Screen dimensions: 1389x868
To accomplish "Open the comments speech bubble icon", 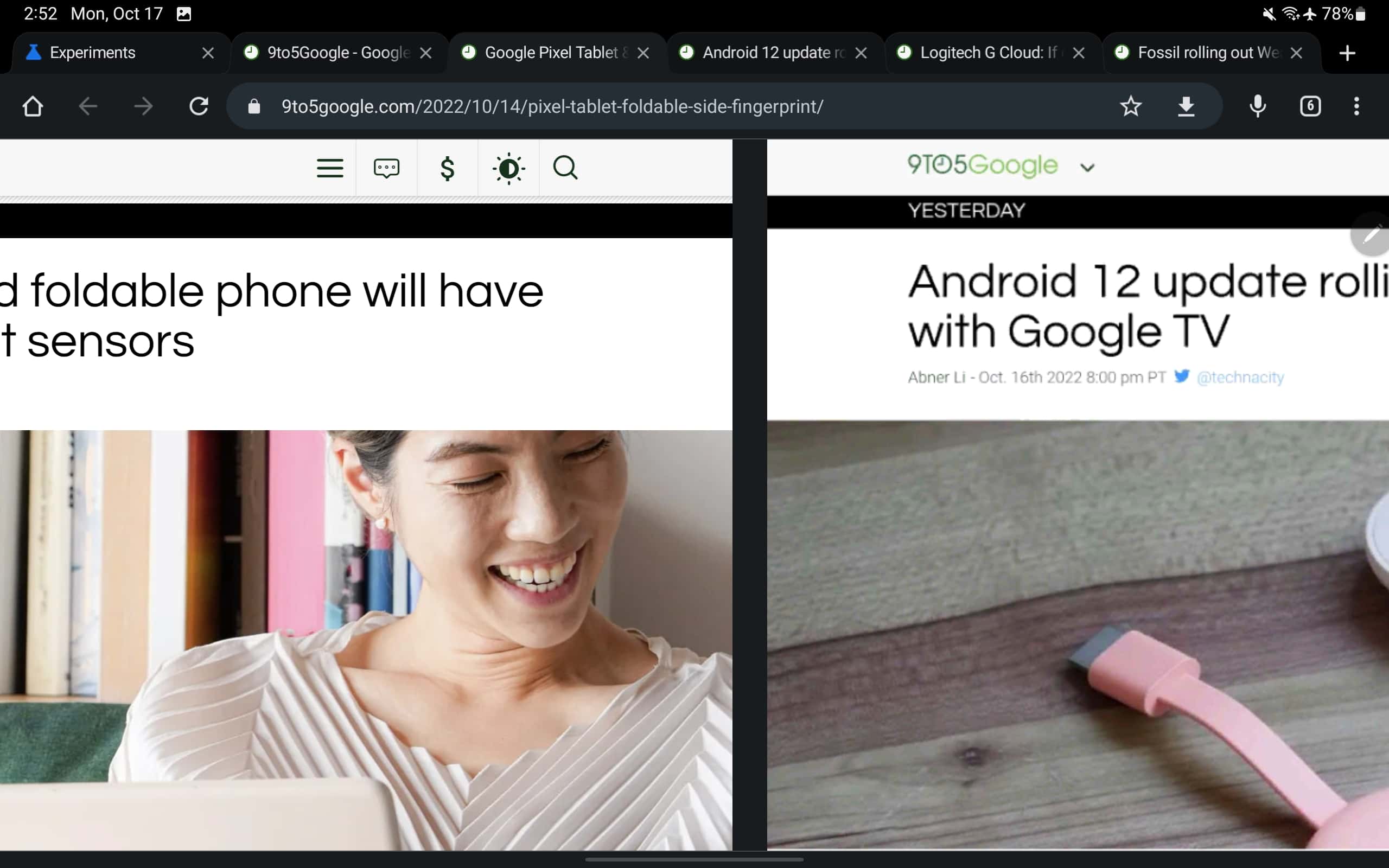I will 386,168.
